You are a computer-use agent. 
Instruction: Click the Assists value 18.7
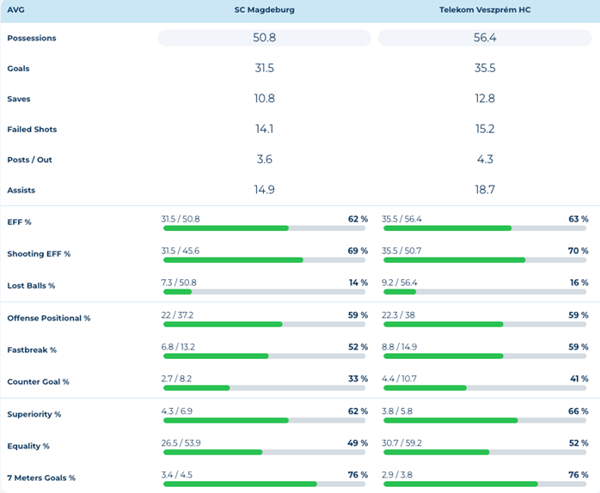point(484,188)
